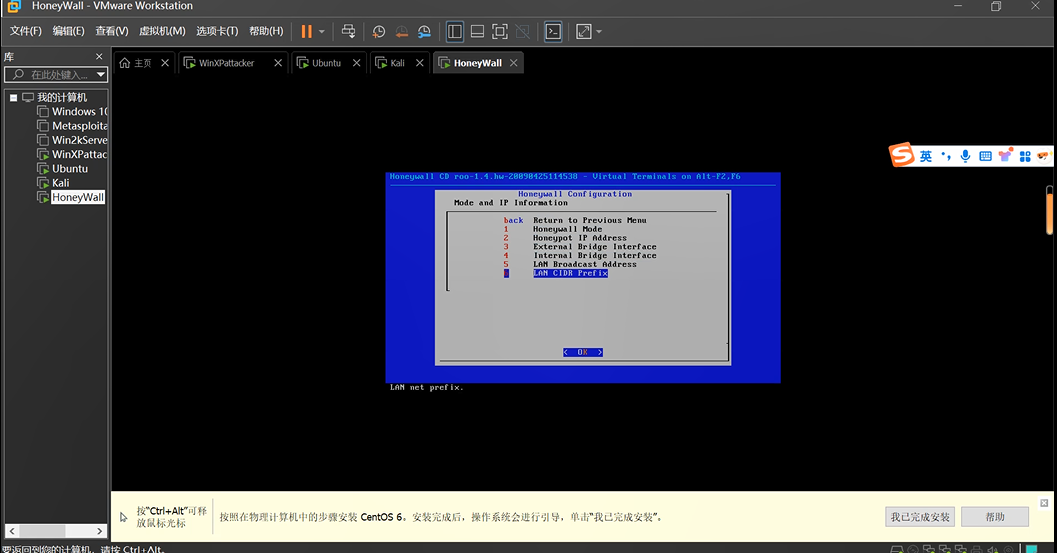Select 我的计算机 in the library tree
This screenshot has height=553, width=1057.
click(62, 98)
